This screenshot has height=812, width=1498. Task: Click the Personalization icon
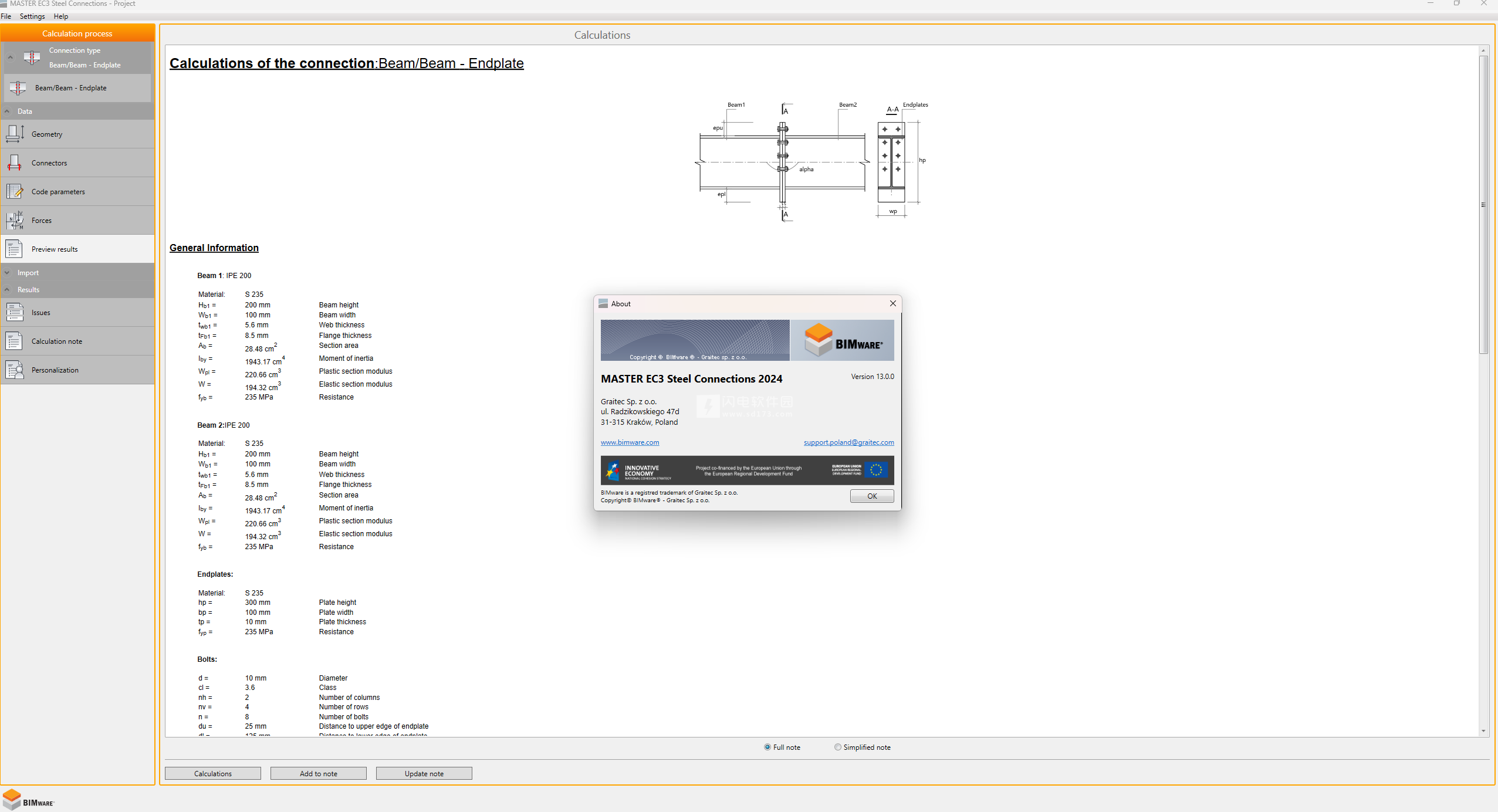tap(15, 370)
